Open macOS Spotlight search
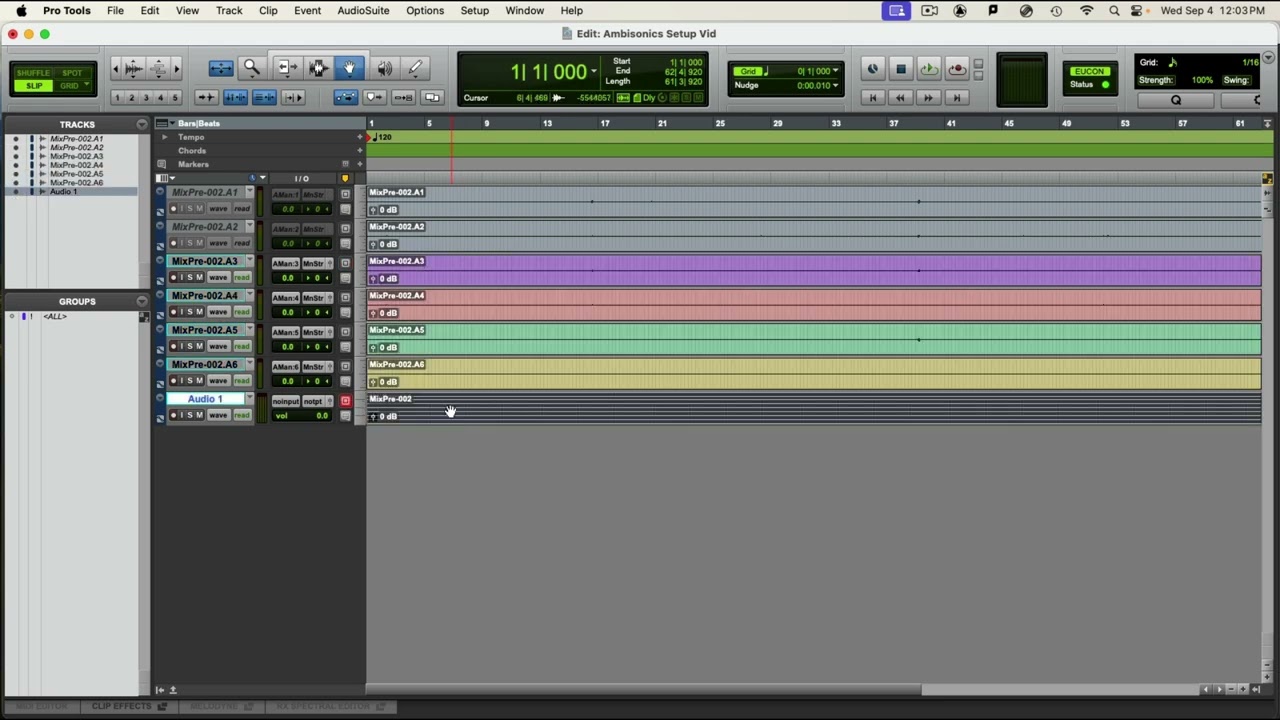This screenshot has width=1280, height=720. pos(1114,10)
